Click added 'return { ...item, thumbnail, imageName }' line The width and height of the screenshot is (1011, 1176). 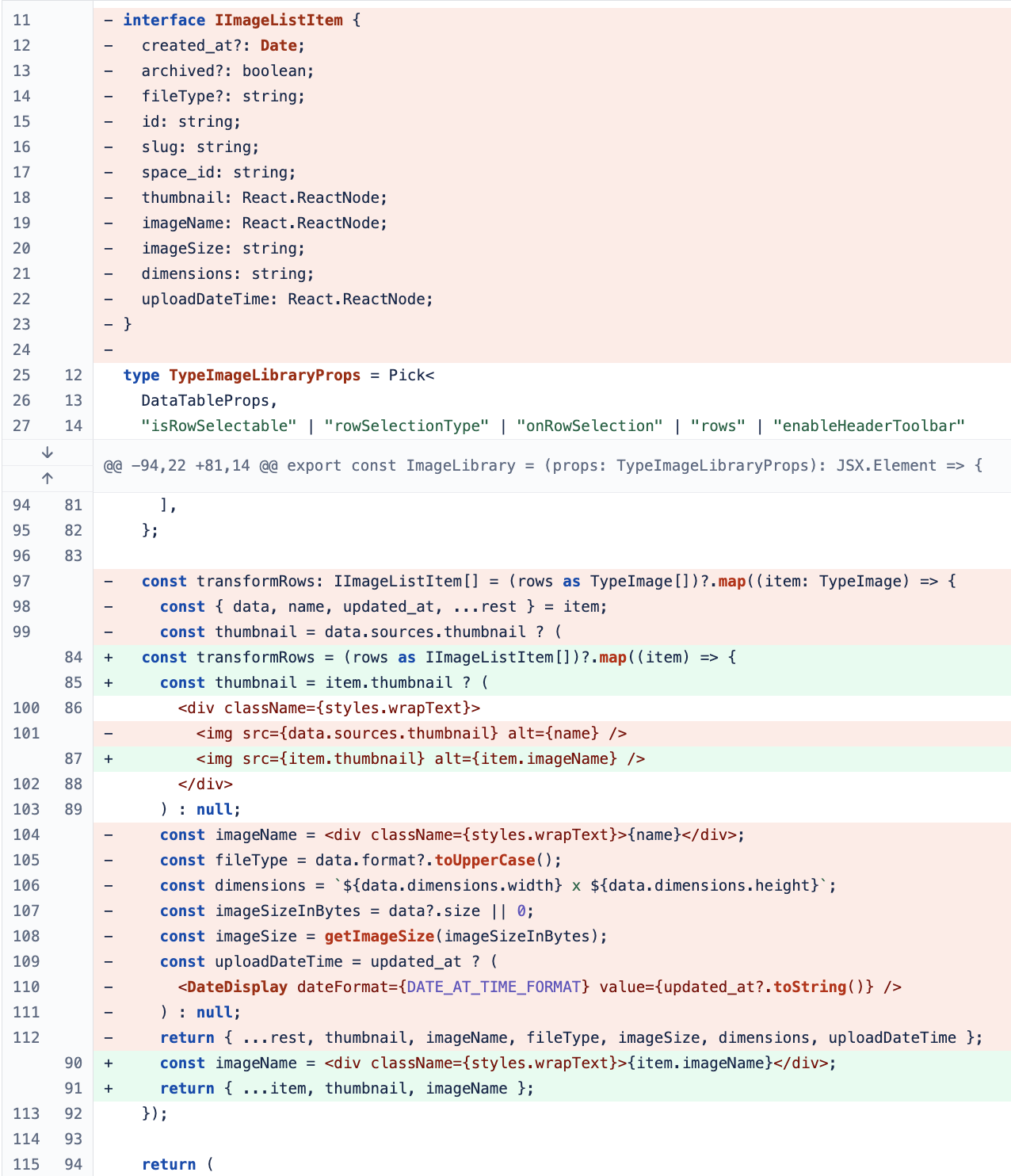click(x=552, y=1088)
